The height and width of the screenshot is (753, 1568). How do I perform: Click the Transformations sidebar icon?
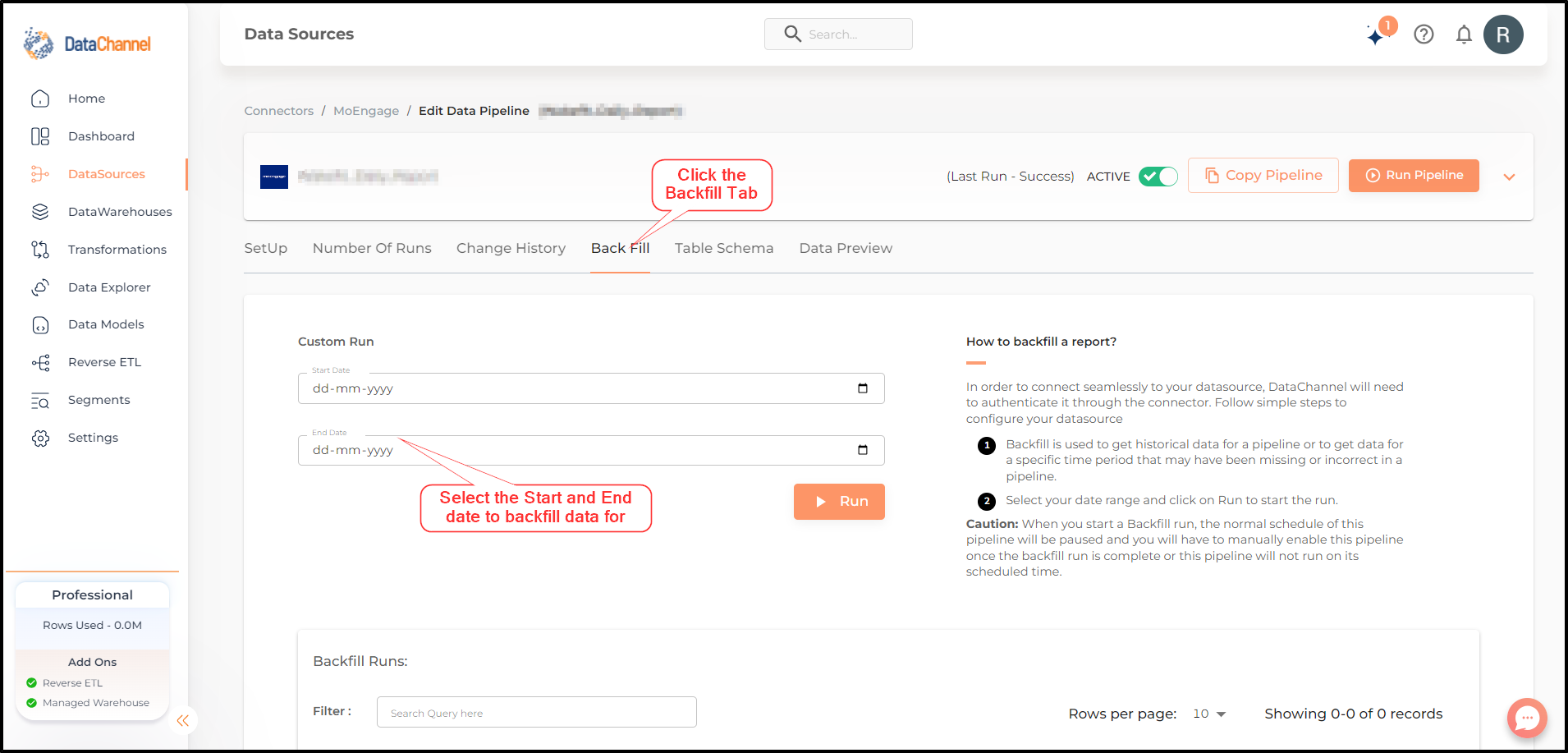(40, 250)
